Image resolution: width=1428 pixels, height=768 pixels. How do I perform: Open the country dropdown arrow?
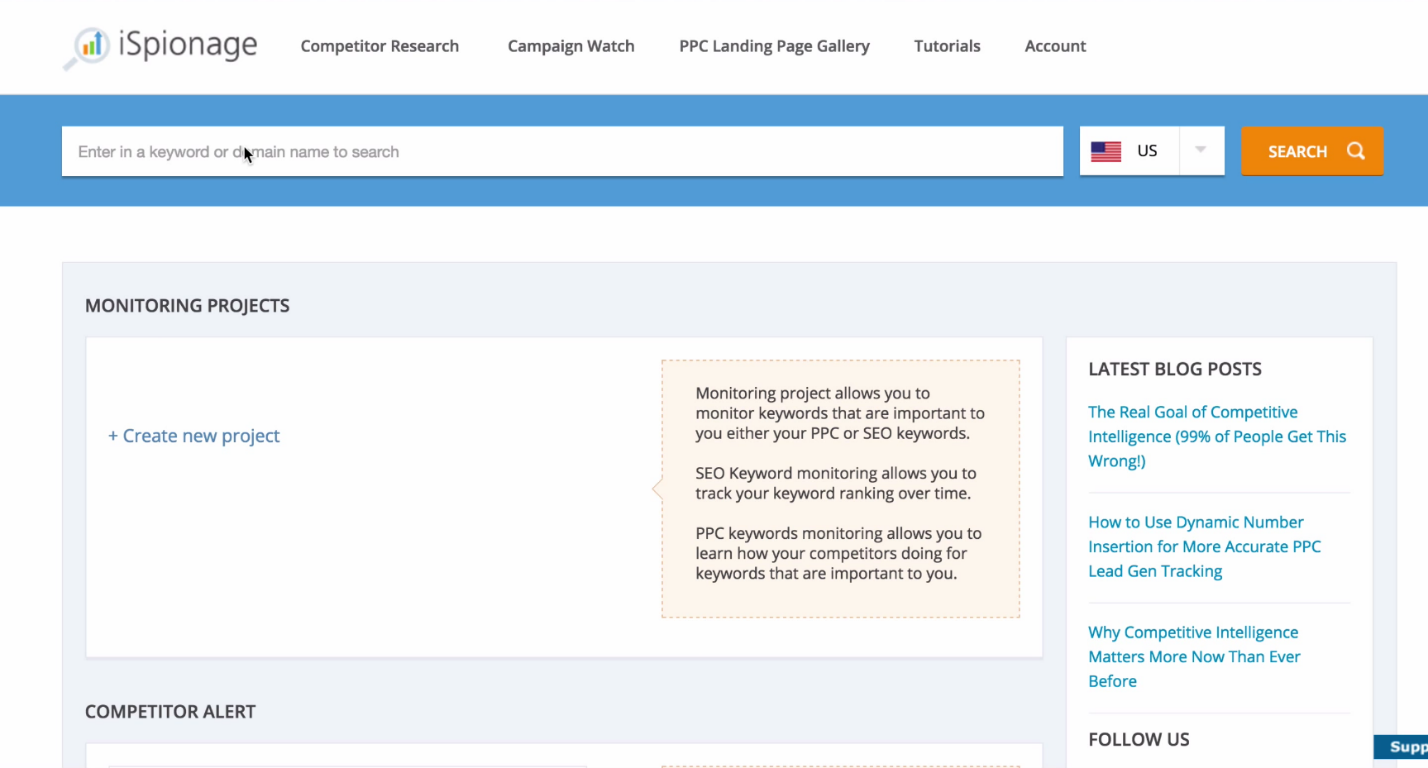pos(1201,150)
